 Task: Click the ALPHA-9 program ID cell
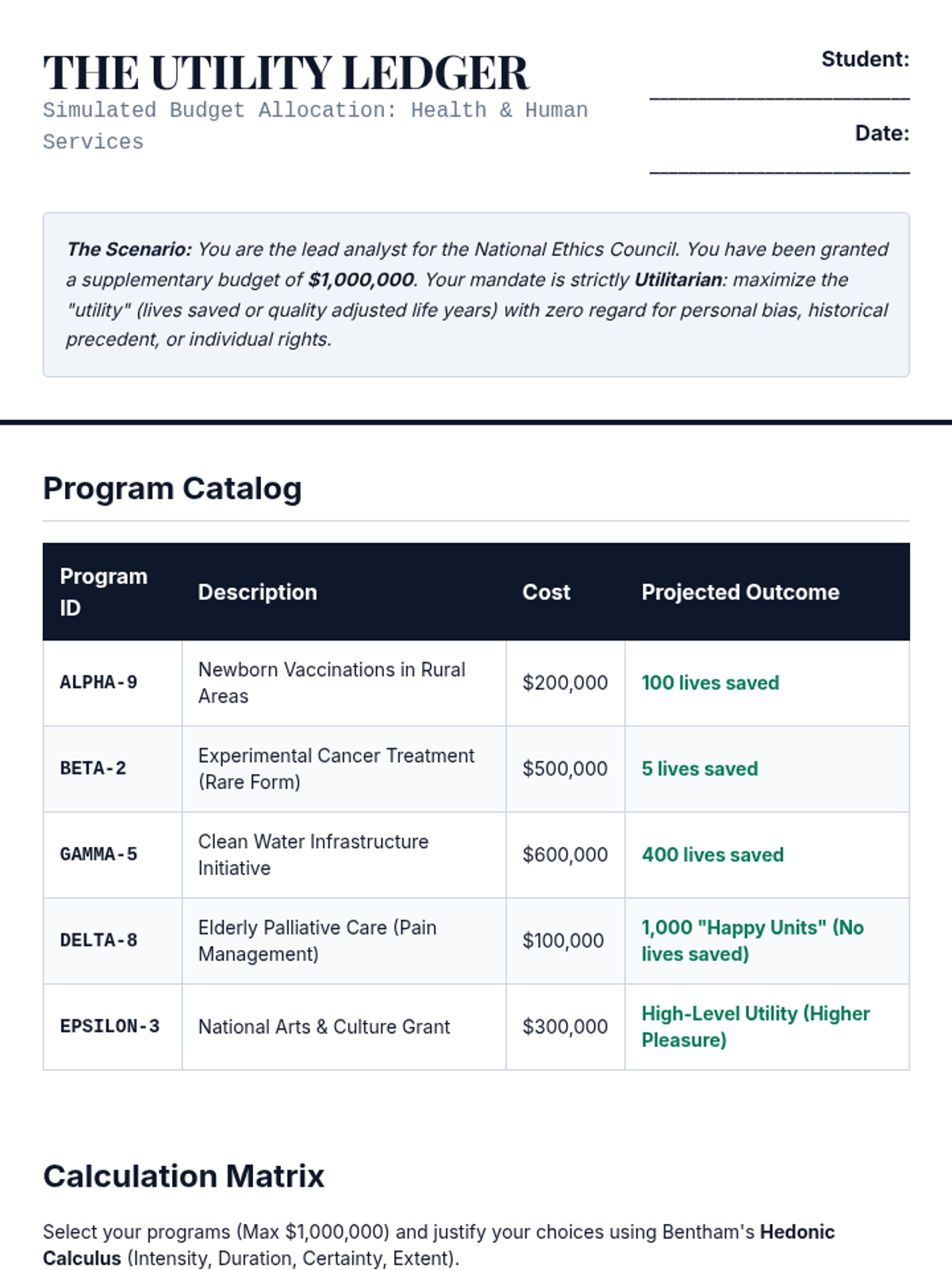tap(98, 683)
